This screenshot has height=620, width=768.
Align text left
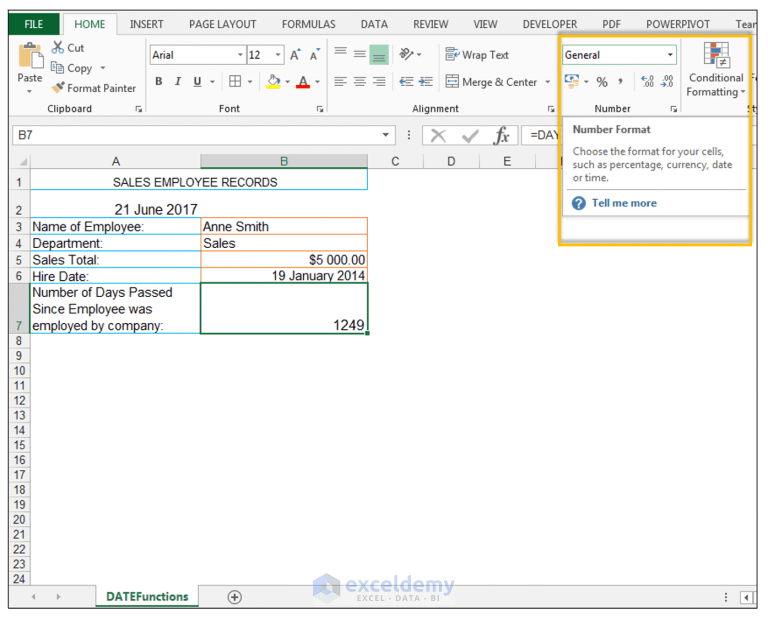pyautogui.click(x=340, y=81)
